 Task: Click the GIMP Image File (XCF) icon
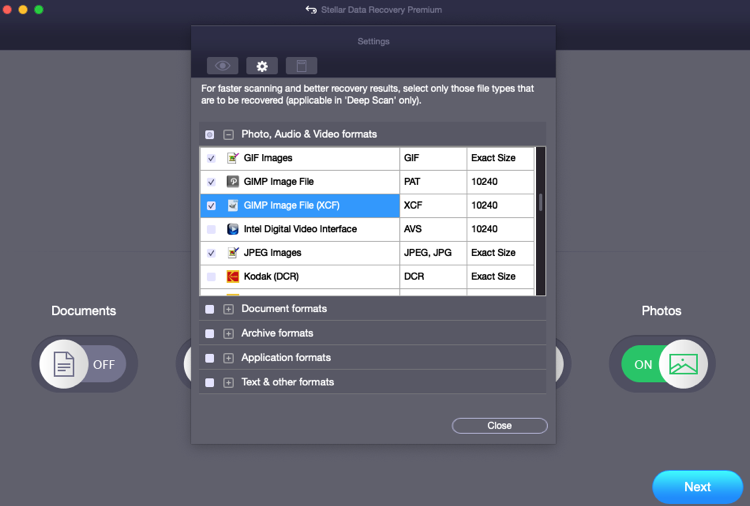pyautogui.click(x=232, y=205)
